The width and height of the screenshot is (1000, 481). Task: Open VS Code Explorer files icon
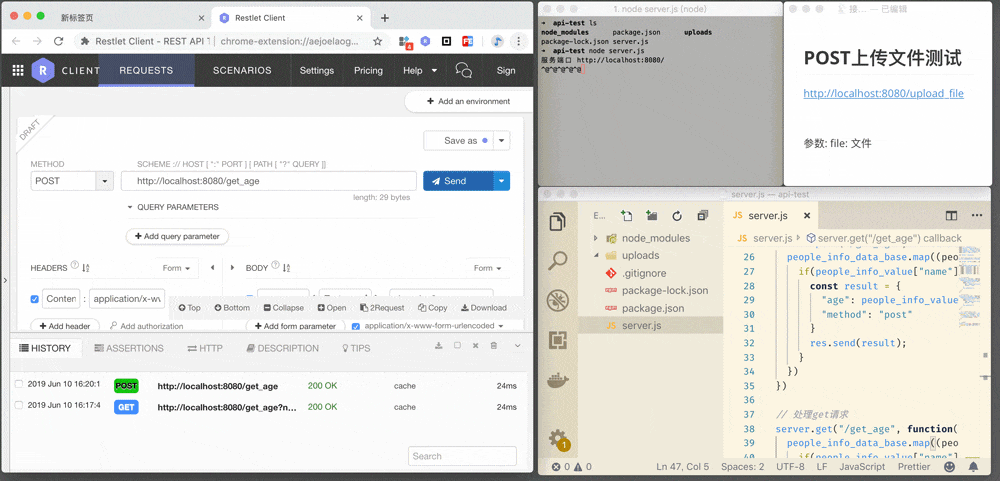tap(558, 222)
